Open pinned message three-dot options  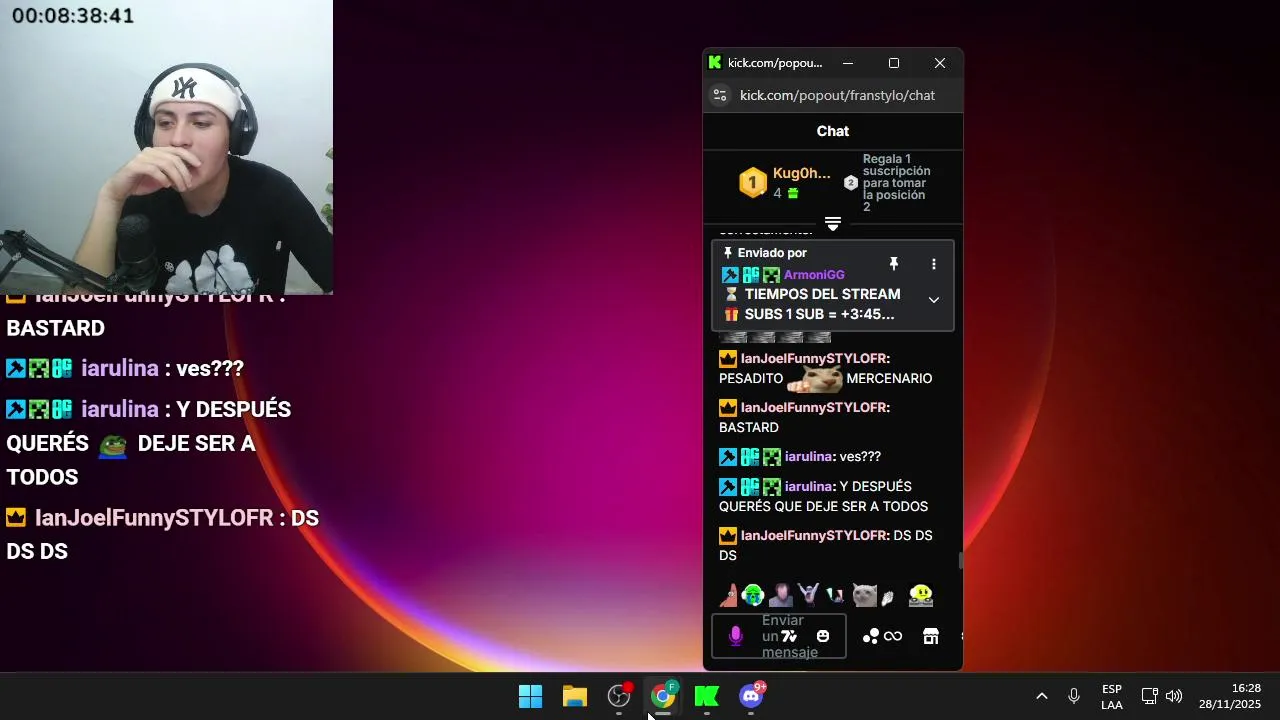pyautogui.click(x=934, y=264)
